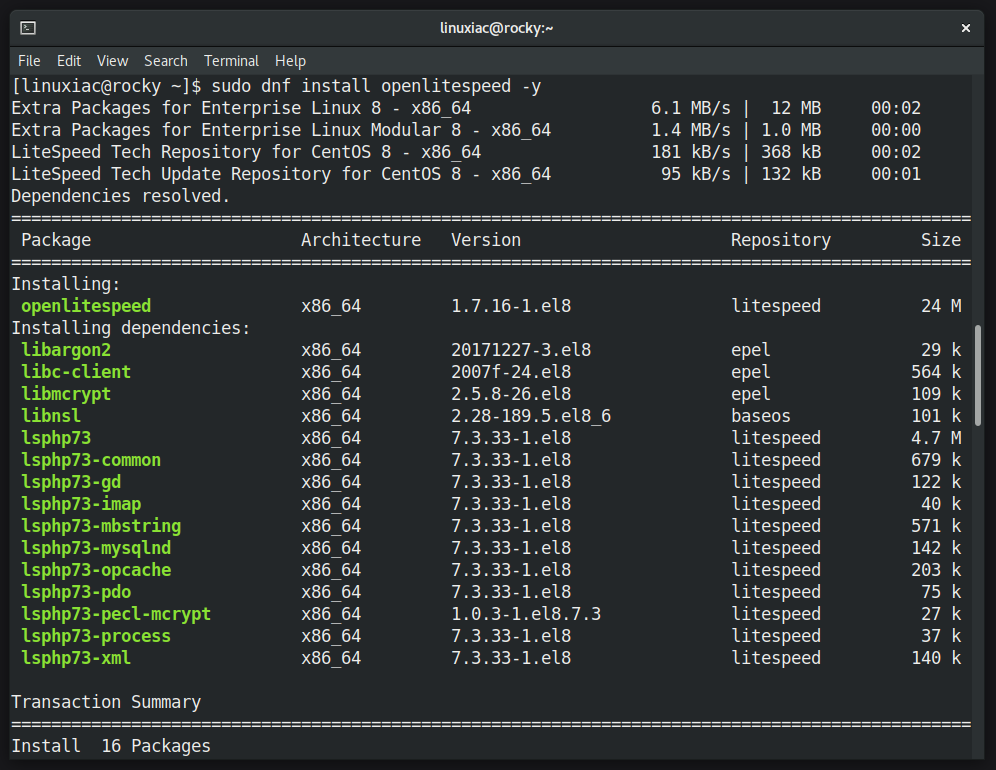The height and width of the screenshot is (770, 996).
Task: Click the window title linuxiac@rocky:~
Action: pyautogui.click(x=497, y=28)
